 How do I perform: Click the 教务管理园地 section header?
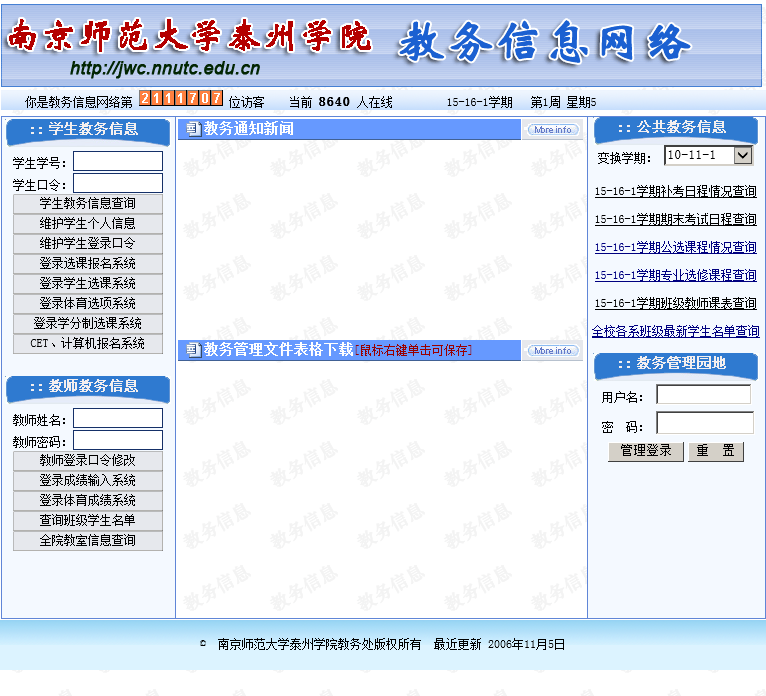(x=676, y=365)
